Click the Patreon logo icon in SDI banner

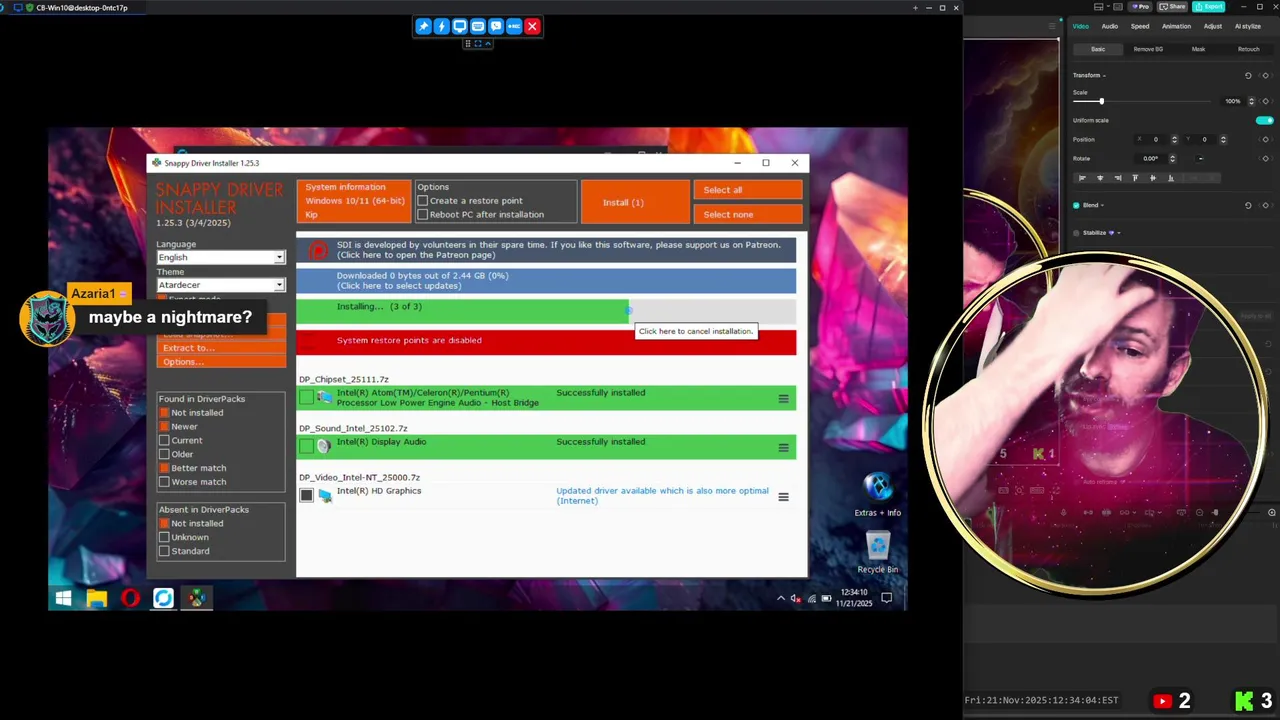pyautogui.click(x=318, y=250)
